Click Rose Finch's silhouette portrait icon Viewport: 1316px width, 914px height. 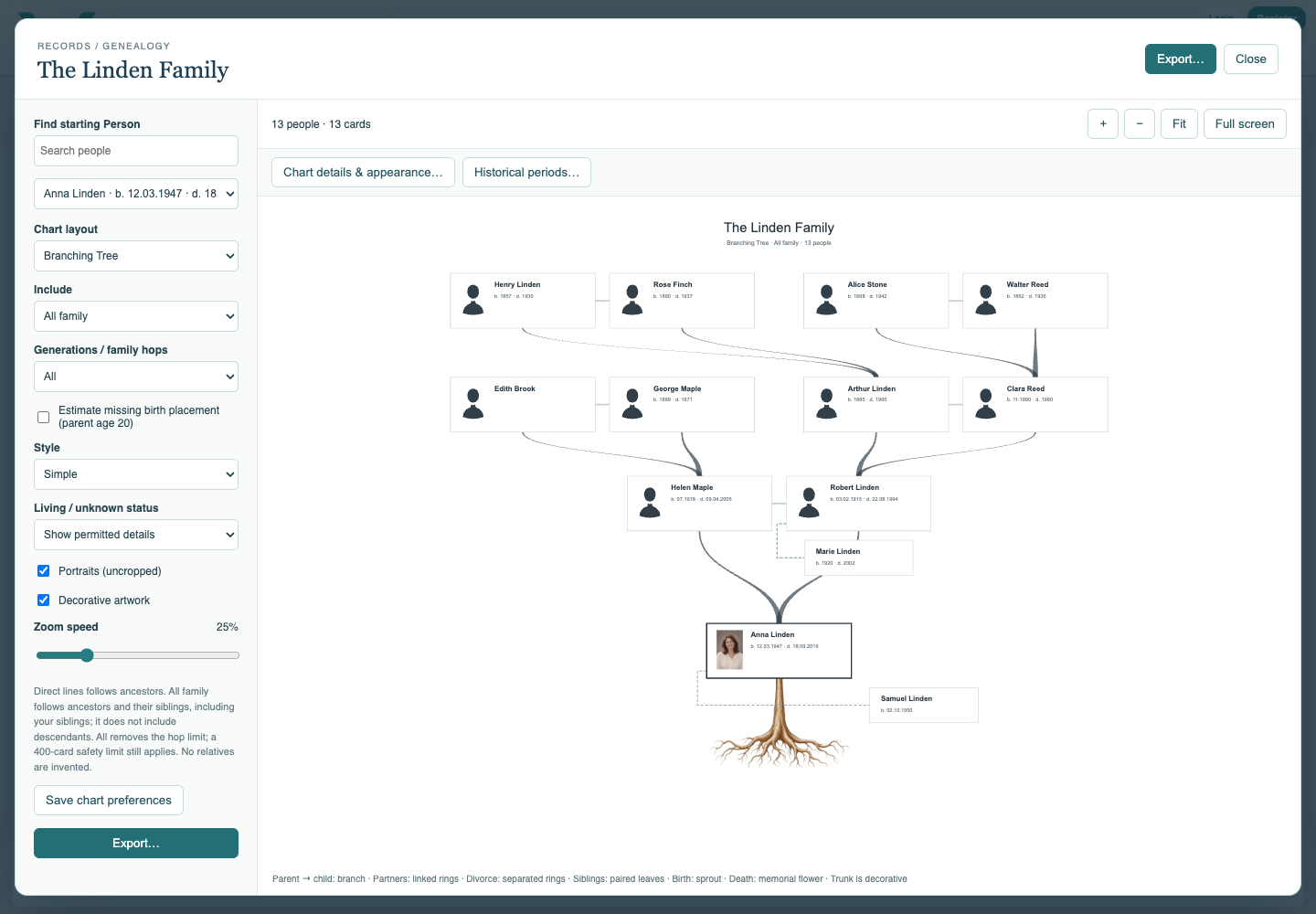click(632, 300)
